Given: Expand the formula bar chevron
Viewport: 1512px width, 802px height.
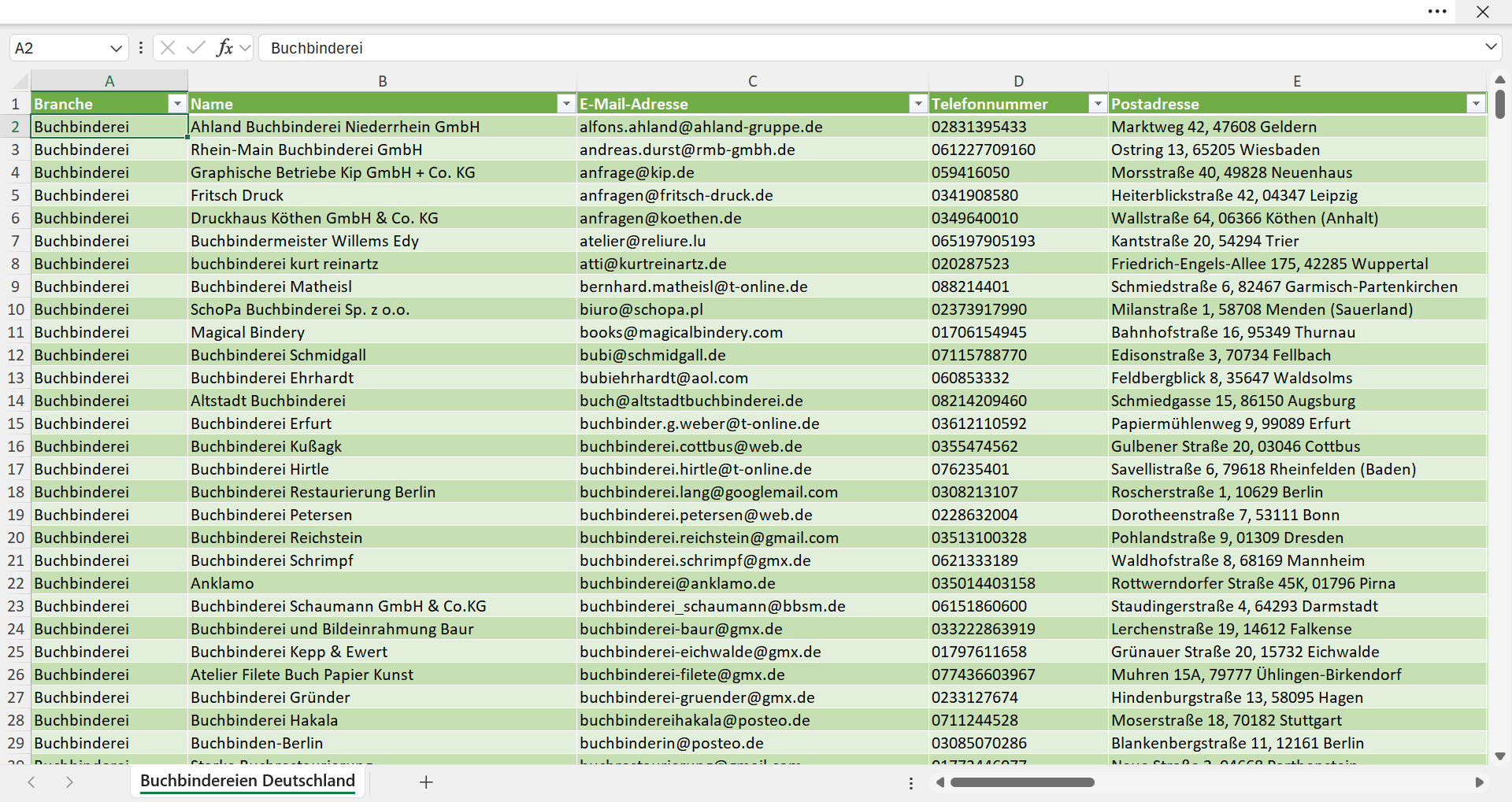Looking at the screenshot, I should (x=1491, y=47).
